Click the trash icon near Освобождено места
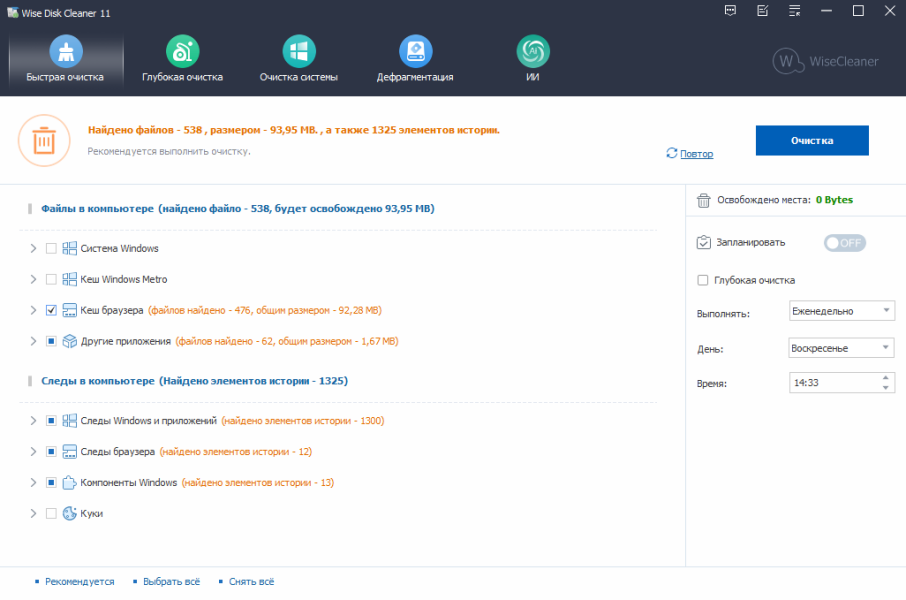The image size is (906, 600). coord(703,201)
